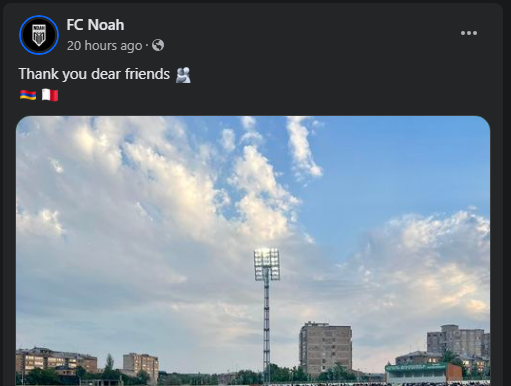511x386 pixels.
Task: Click the floodlight tower mast in photo
Action: coord(266,330)
